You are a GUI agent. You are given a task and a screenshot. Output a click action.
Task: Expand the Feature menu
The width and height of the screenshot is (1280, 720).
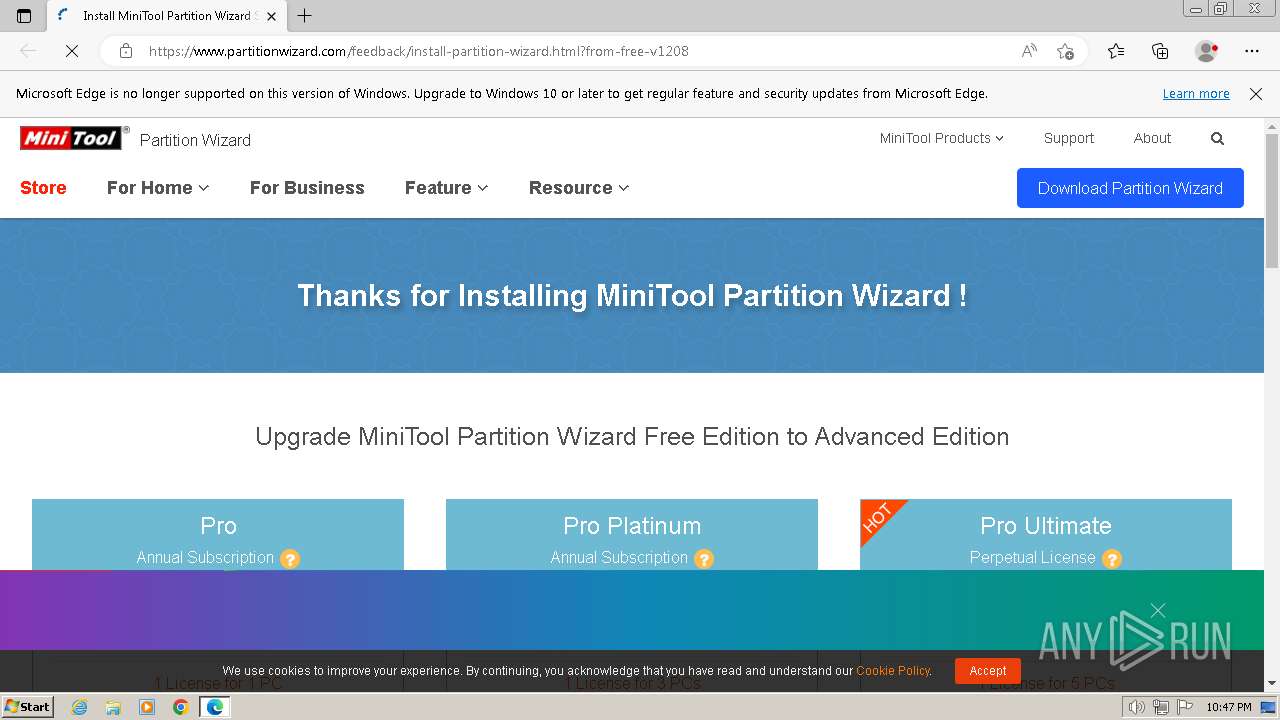446,188
